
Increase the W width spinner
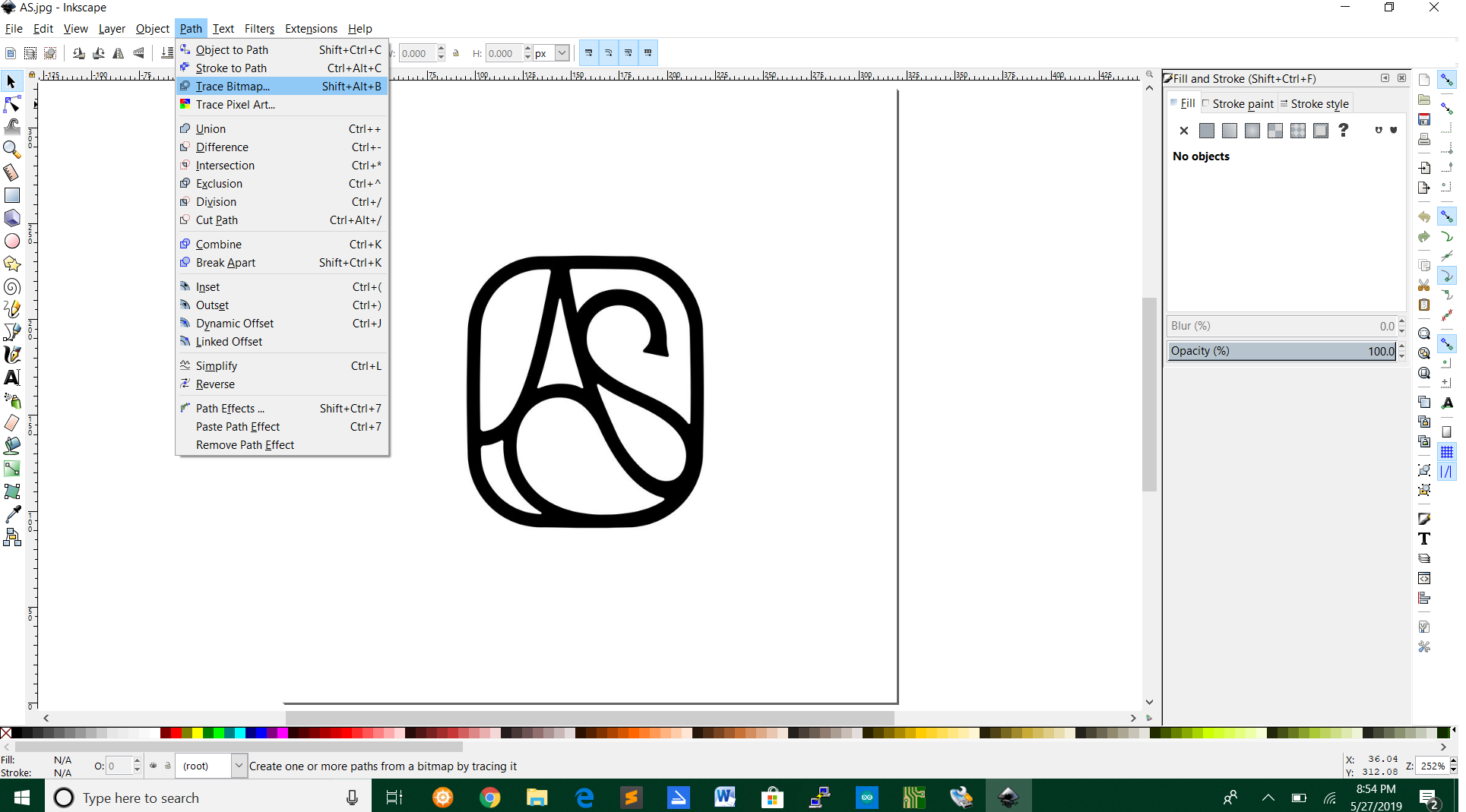pos(441,49)
